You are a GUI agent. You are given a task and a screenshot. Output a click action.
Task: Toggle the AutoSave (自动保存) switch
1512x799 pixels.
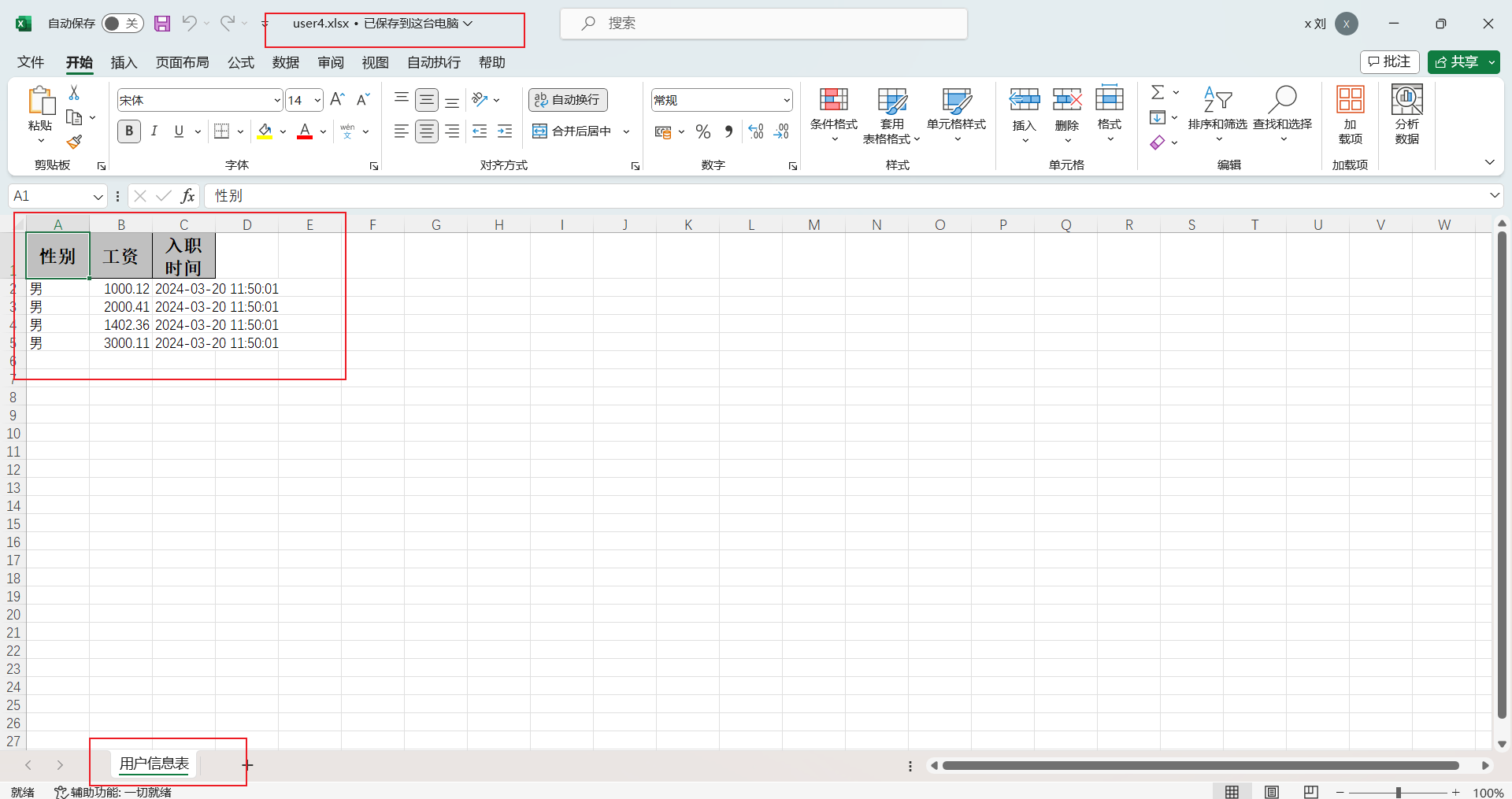tap(122, 24)
